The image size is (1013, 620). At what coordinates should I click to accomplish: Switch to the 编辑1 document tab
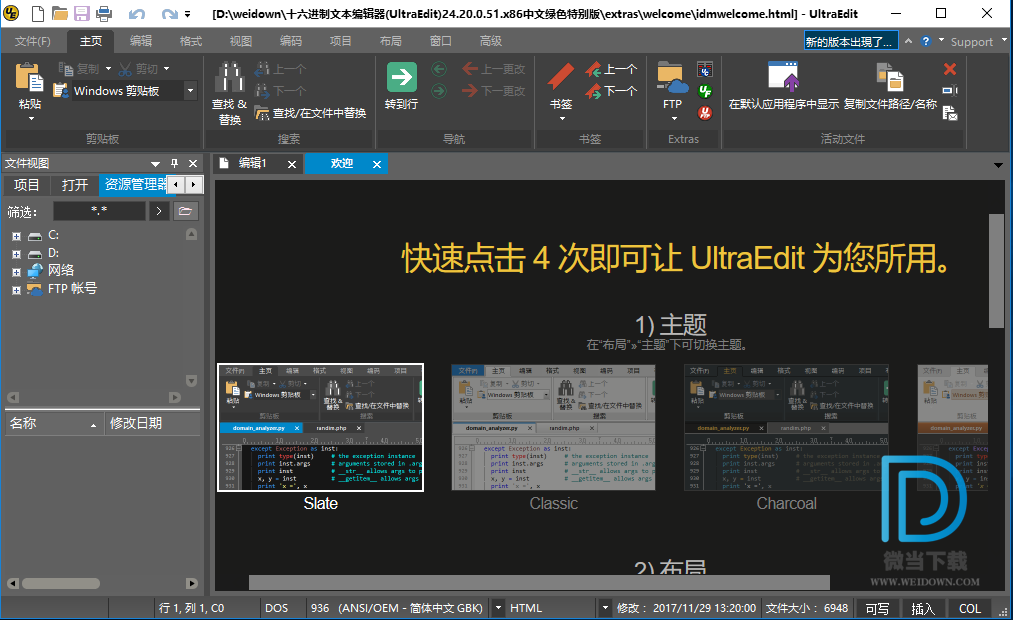(252, 163)
